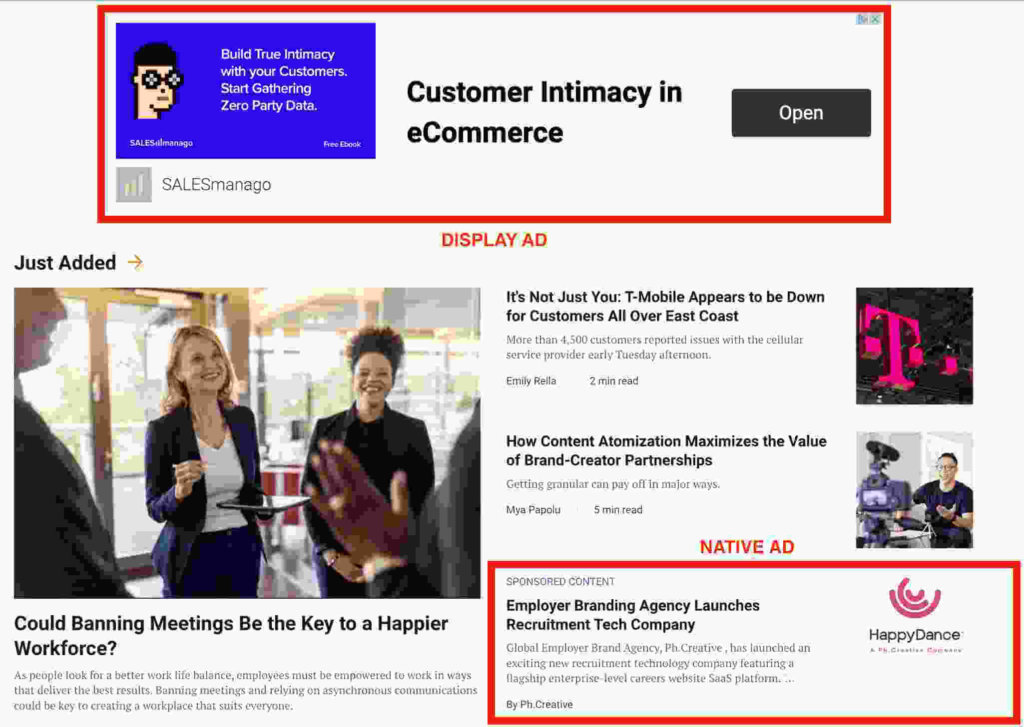Click the Open button on the eCommerce ad
Screen dimensions: 1024x727
pos(800,113)
